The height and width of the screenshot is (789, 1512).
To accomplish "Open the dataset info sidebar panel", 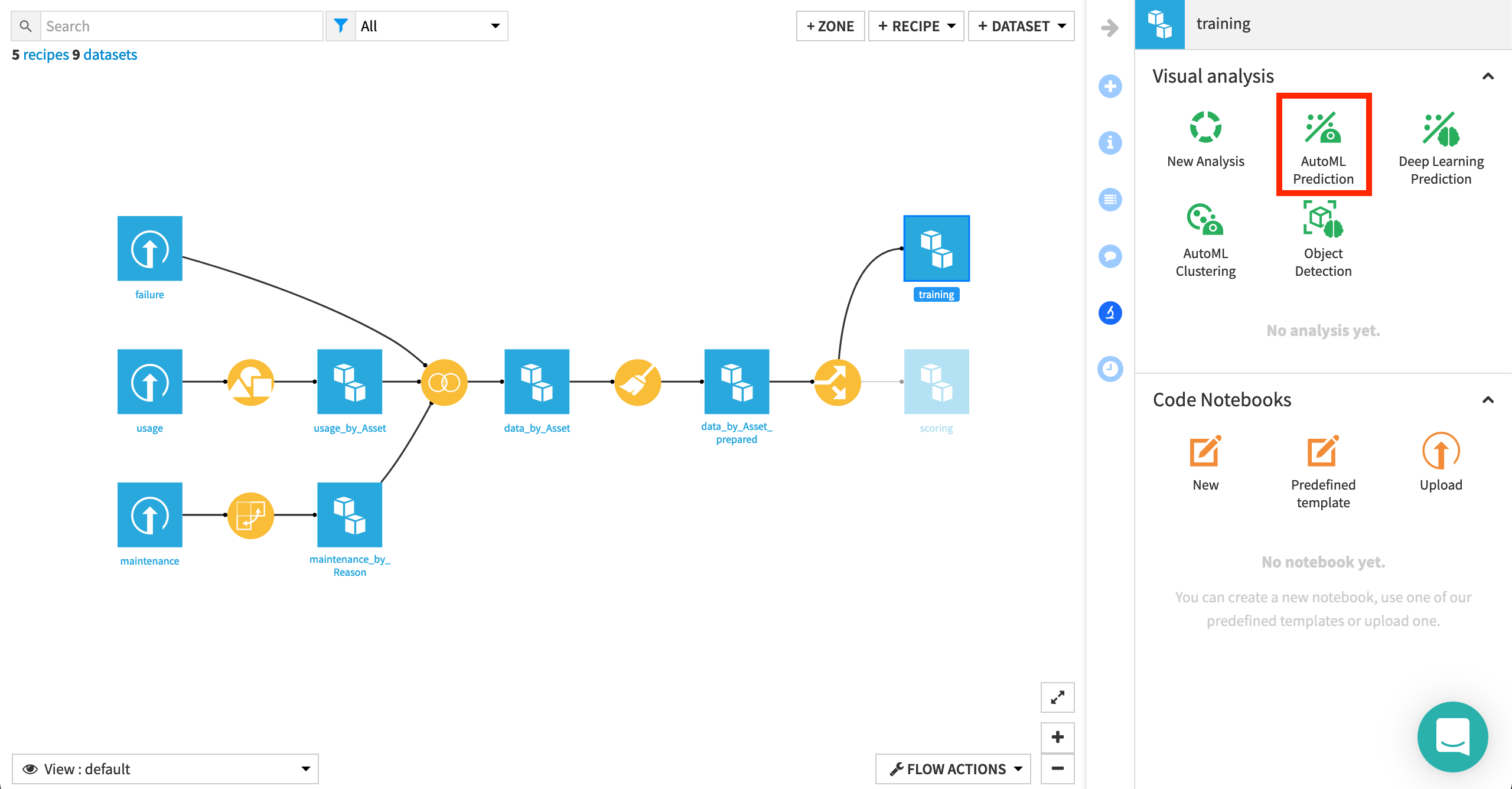I will point(1110,143).
